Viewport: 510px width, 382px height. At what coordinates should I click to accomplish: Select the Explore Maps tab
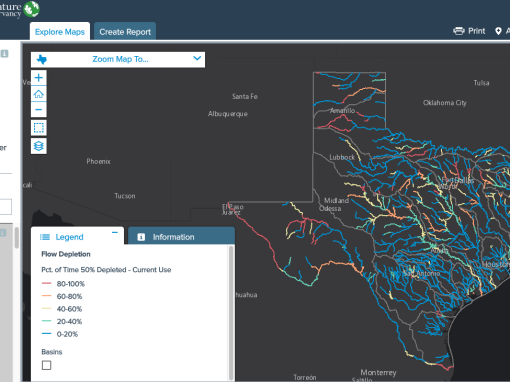(x=60, y=32)
